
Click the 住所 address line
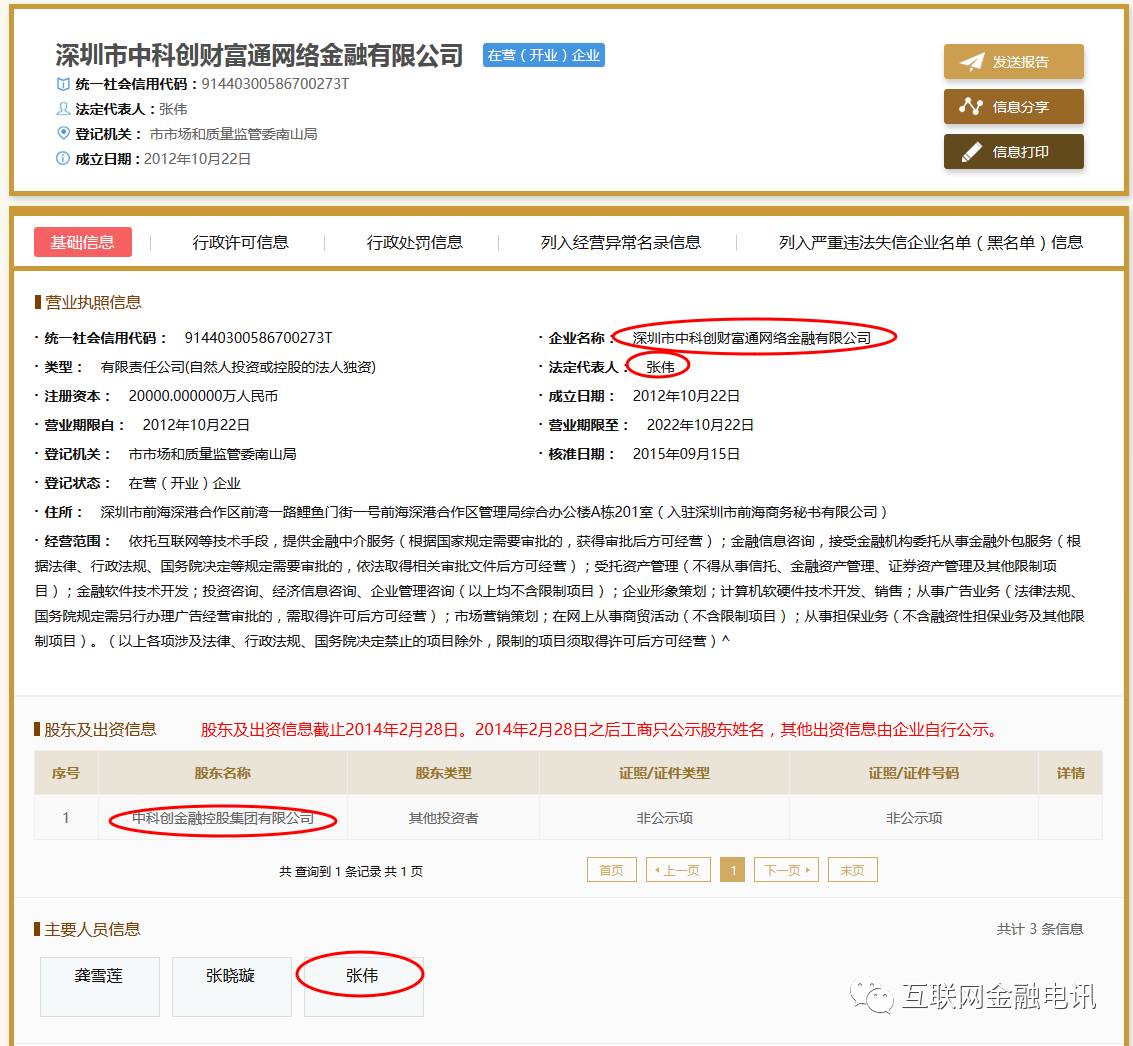(462, 512)
